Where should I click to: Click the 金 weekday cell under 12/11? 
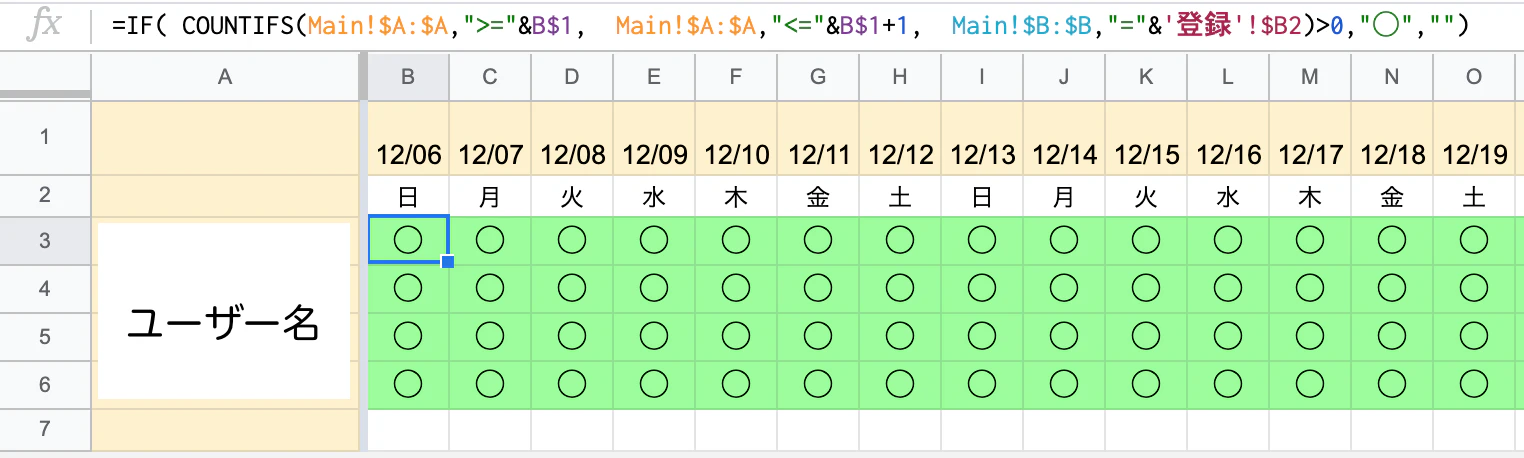pos(818,197)
